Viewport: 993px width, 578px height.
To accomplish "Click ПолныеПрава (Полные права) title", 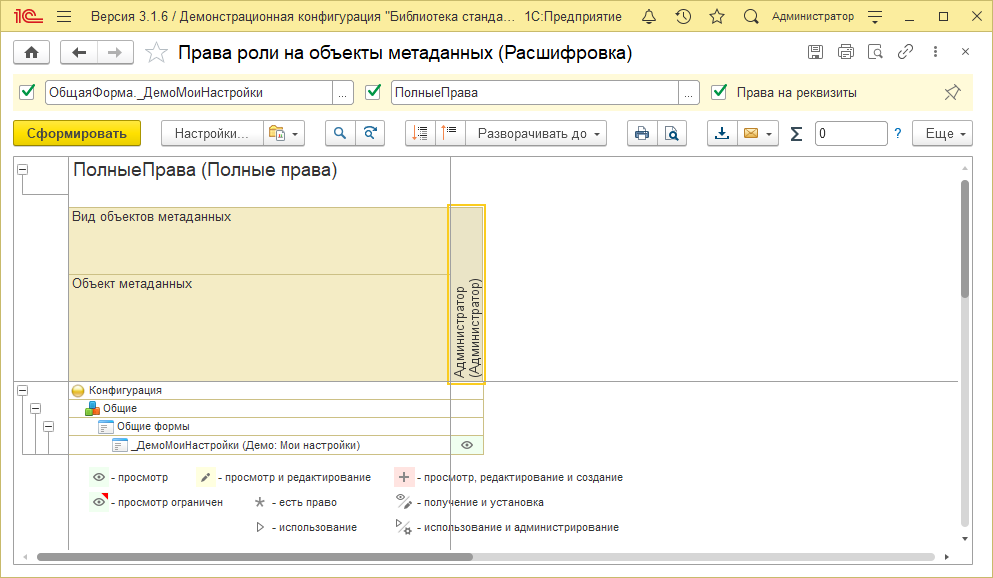I will point(205,170).
